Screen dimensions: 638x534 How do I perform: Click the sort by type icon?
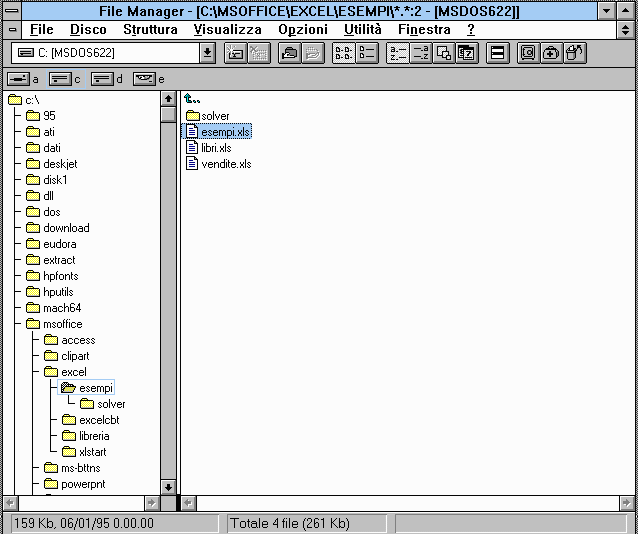pos(421,53)
